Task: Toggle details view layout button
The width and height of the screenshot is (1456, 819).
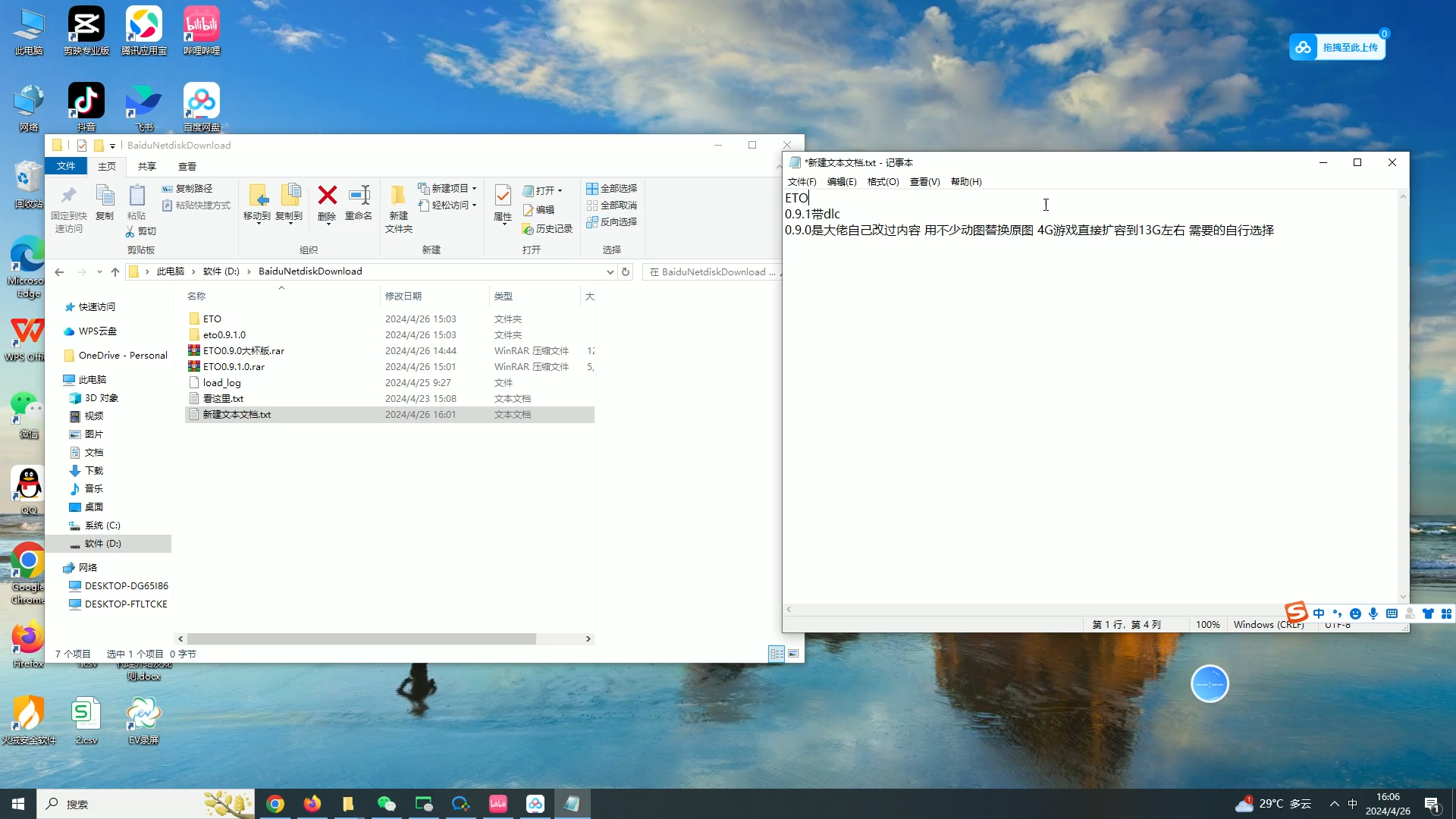Action: 777,654
